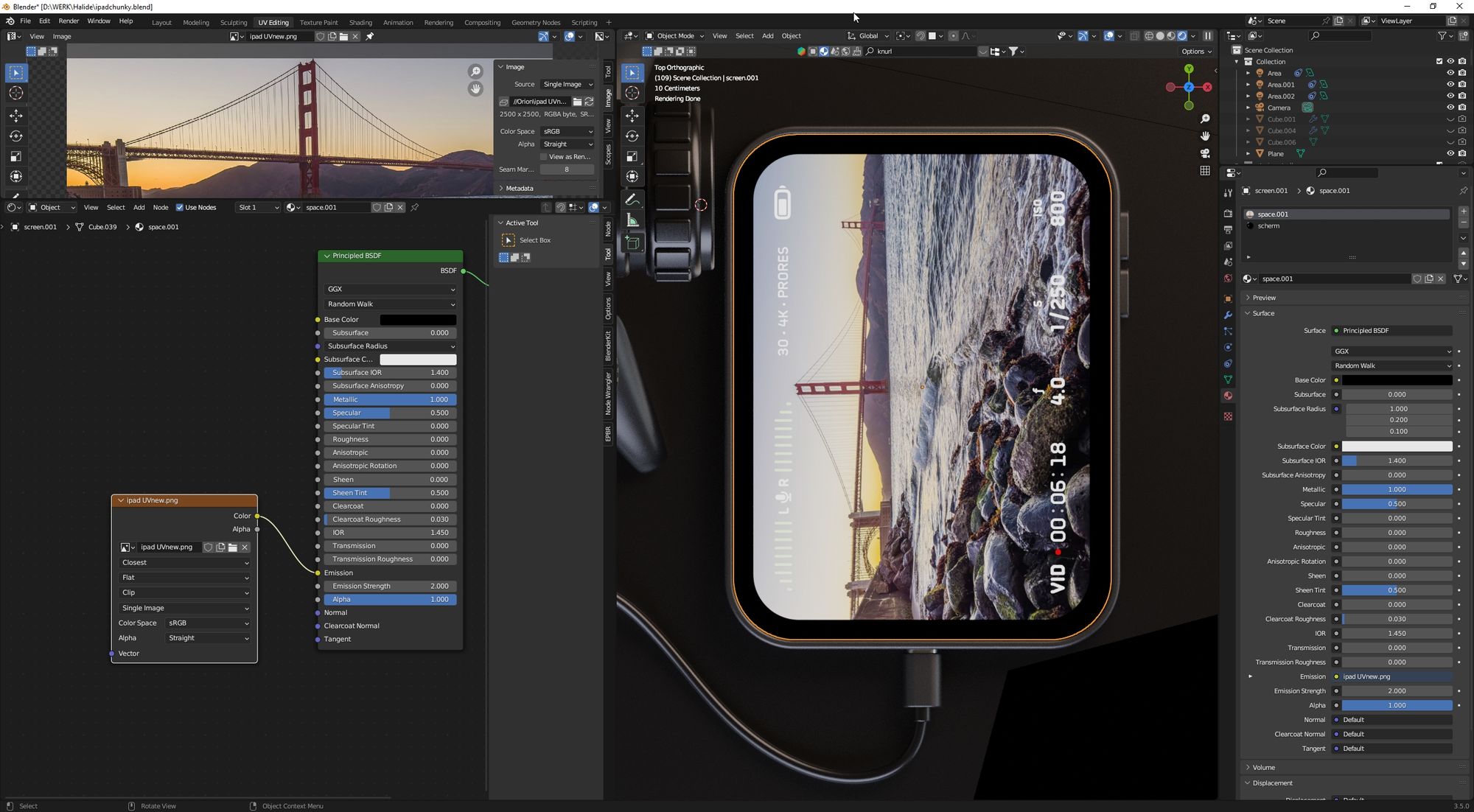Select the Move tool in 3D viewport toolbar
The image size is (1474, 812).
pyautogui.click(x=632, y=116)
